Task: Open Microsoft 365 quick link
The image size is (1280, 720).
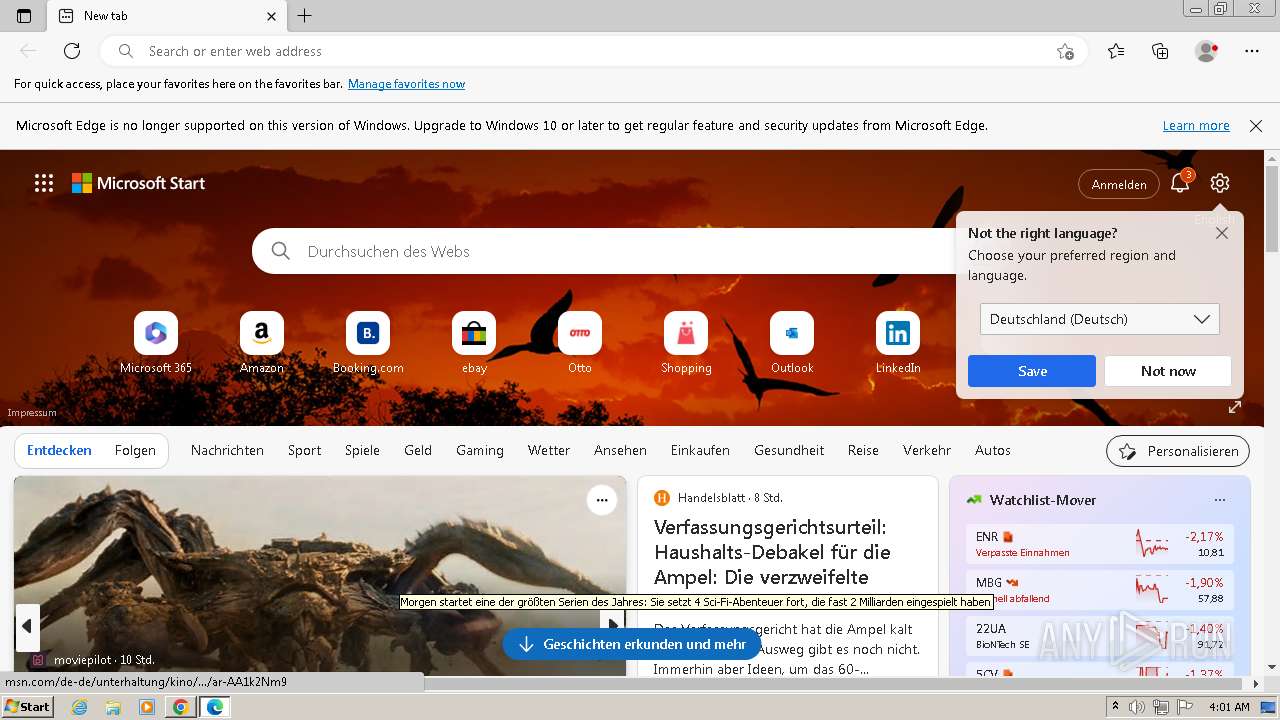Action: 156,343
